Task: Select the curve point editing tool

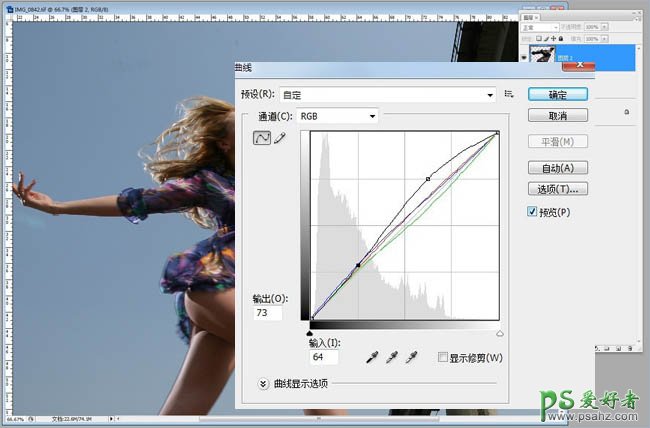Action: point(263,138)
